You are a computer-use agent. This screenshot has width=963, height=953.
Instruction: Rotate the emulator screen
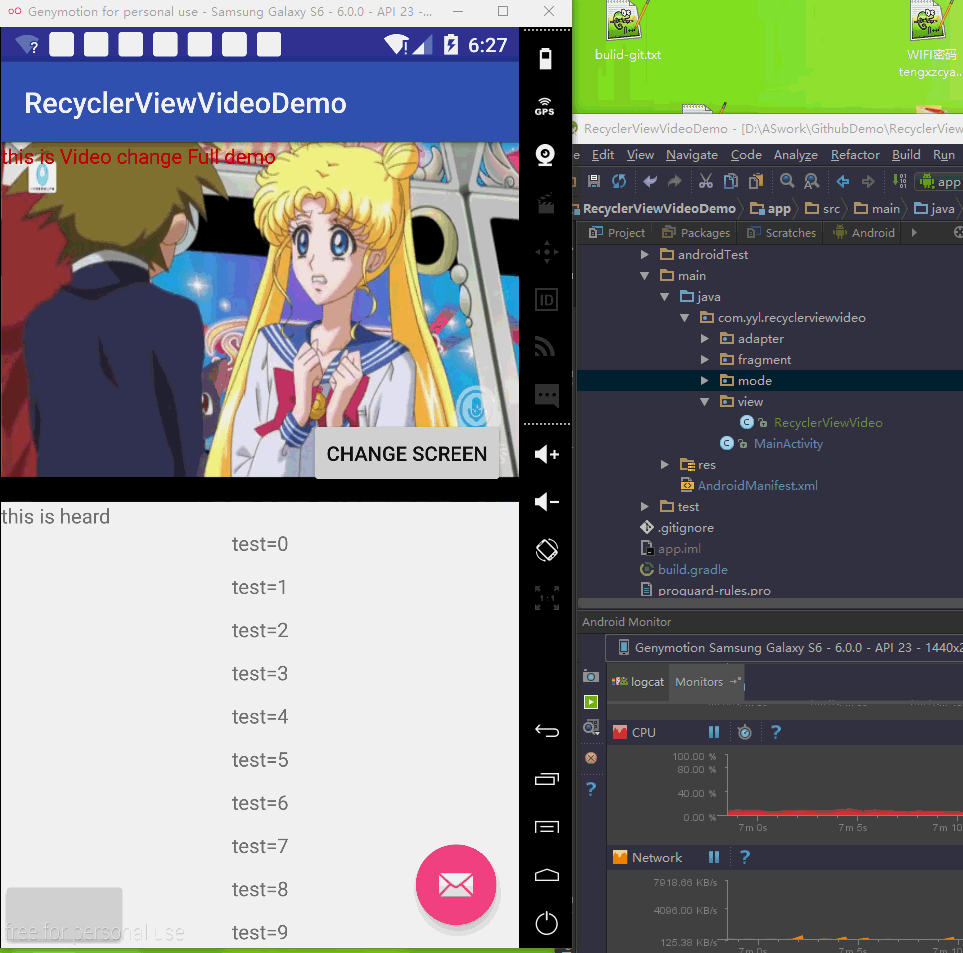point(547,550)
